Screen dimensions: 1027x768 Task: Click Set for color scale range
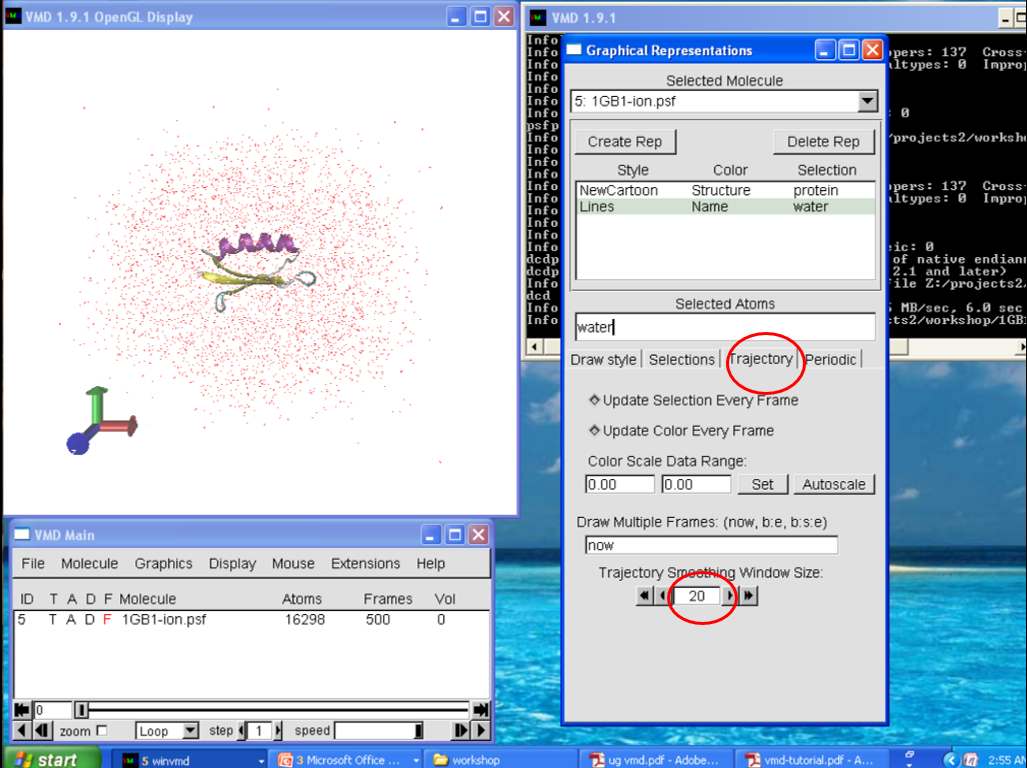(762, 485)
